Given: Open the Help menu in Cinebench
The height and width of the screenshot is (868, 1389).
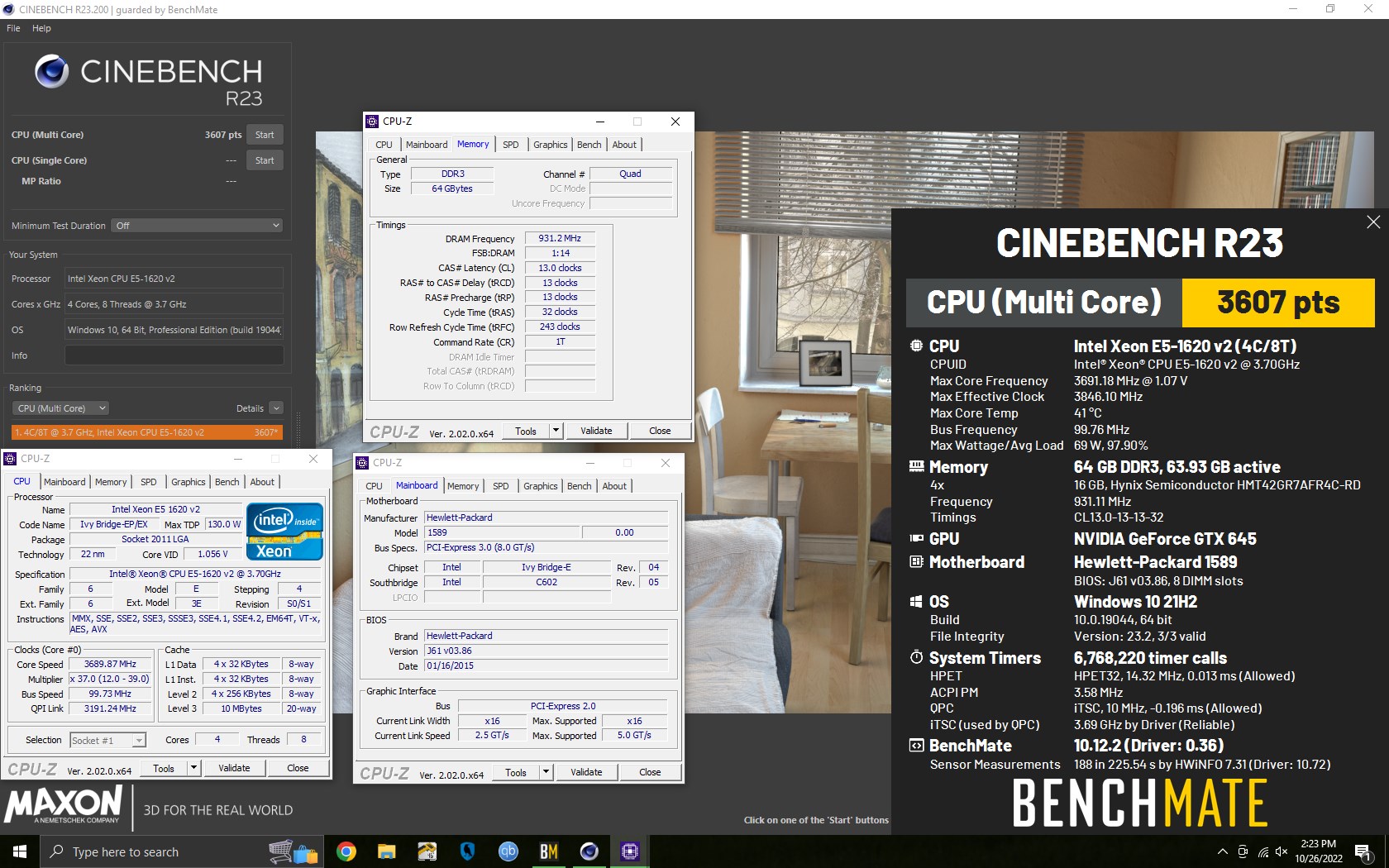Looking at the screenshot, I should [x=41, y=28].
